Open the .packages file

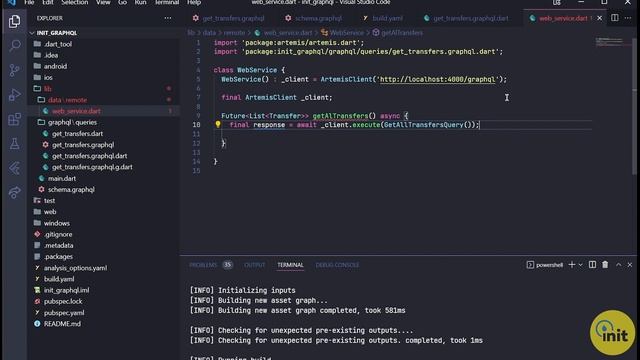58,256
